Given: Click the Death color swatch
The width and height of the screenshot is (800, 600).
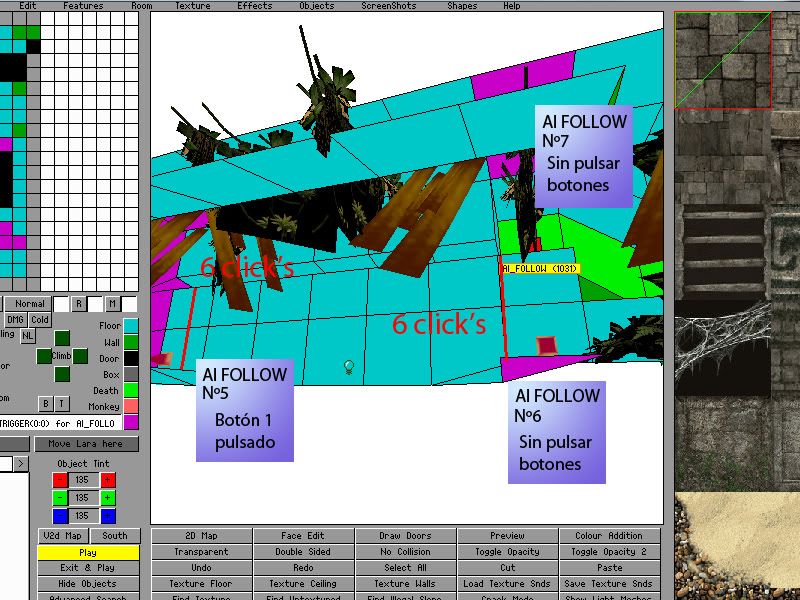Looking at the screenshot, I should [x=131, y=391].
